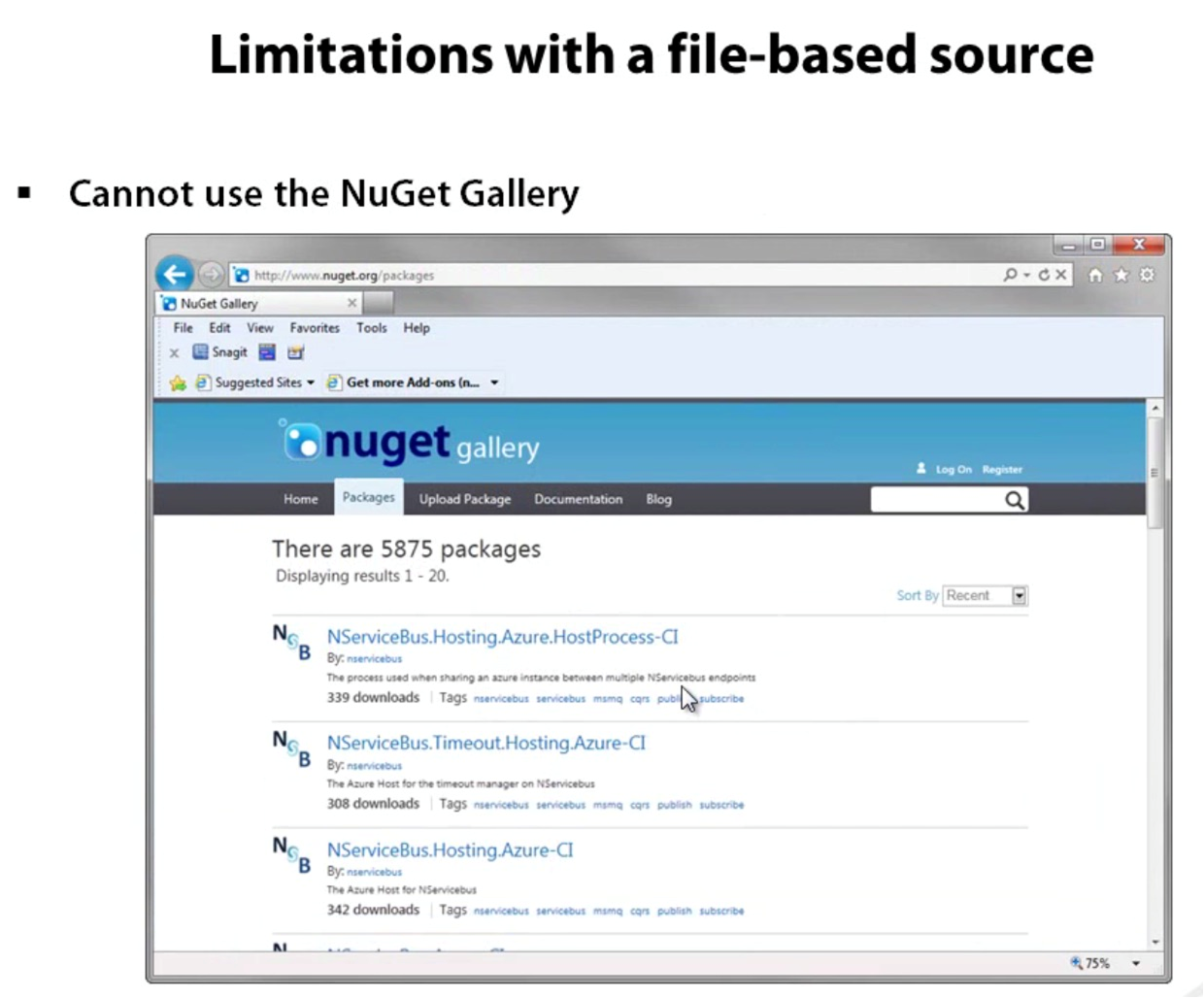Click the NuGet gallery search magnifier
1204x998 pixels.
point(1014,500)
